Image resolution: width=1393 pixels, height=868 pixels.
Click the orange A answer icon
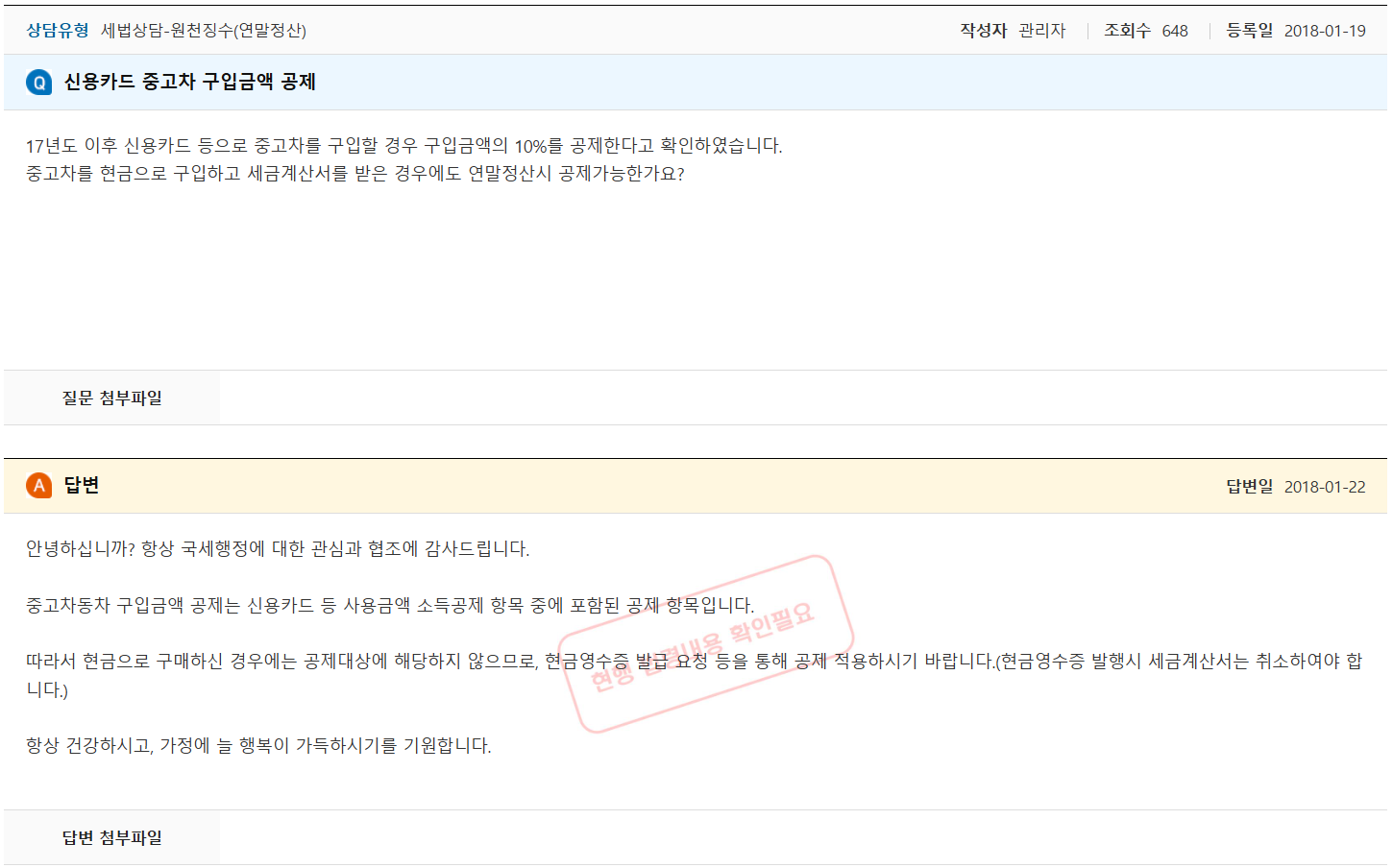[39, 486]
